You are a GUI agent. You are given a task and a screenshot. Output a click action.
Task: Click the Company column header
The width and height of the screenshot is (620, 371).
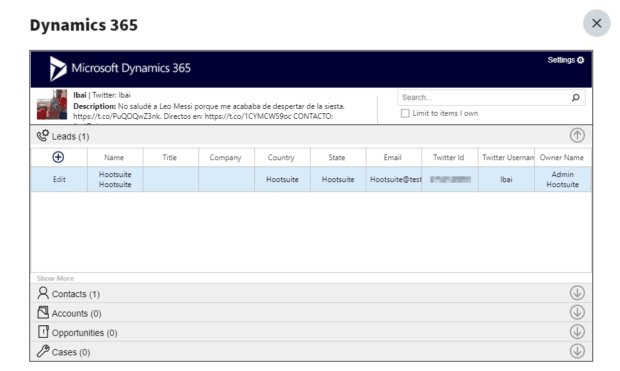(x=226, y=157)
